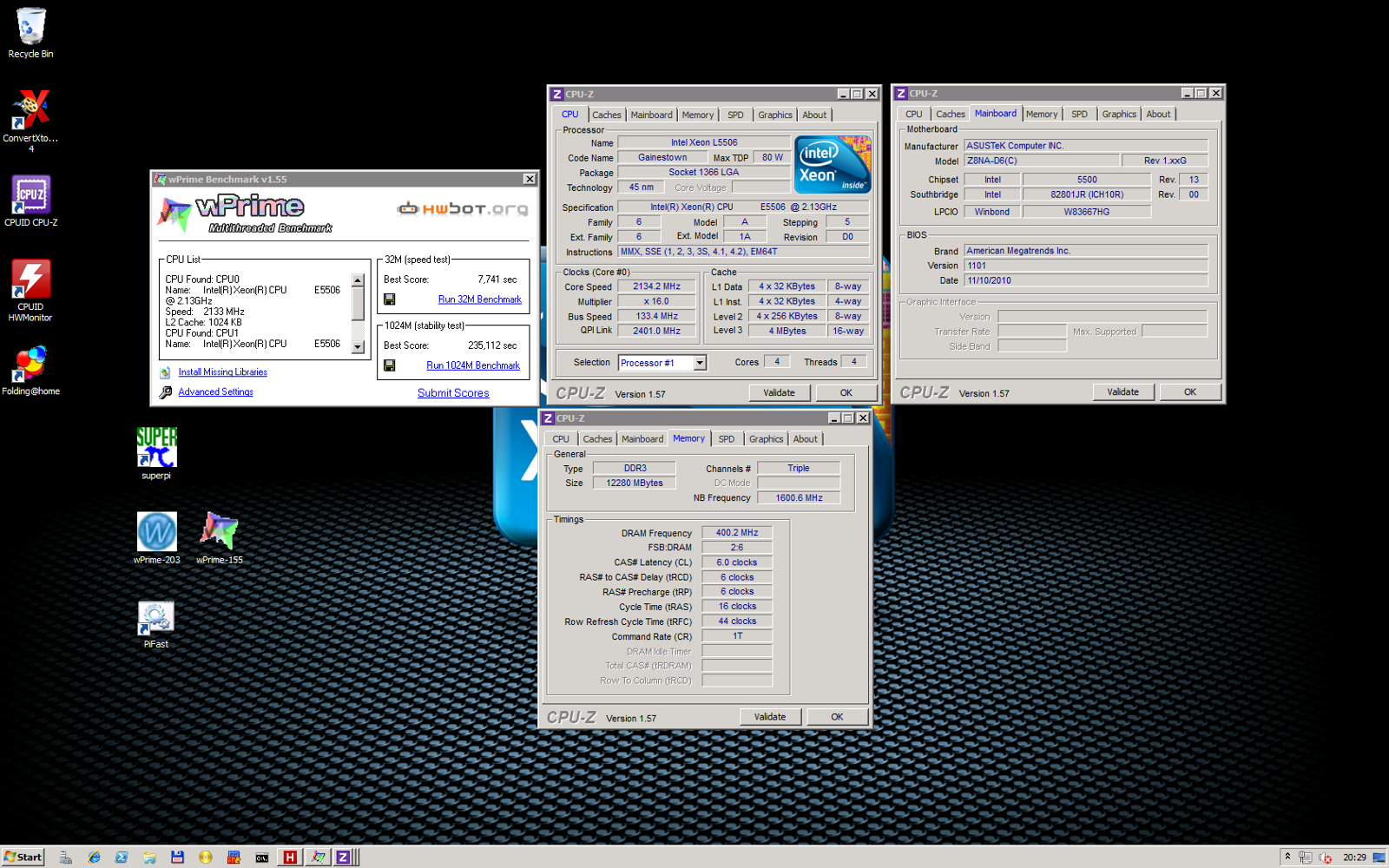Viewport: 1389px width, 868px height.
Task: Click Validate in the Mainboard CPU-Z window
Action: click(1122, 391)
